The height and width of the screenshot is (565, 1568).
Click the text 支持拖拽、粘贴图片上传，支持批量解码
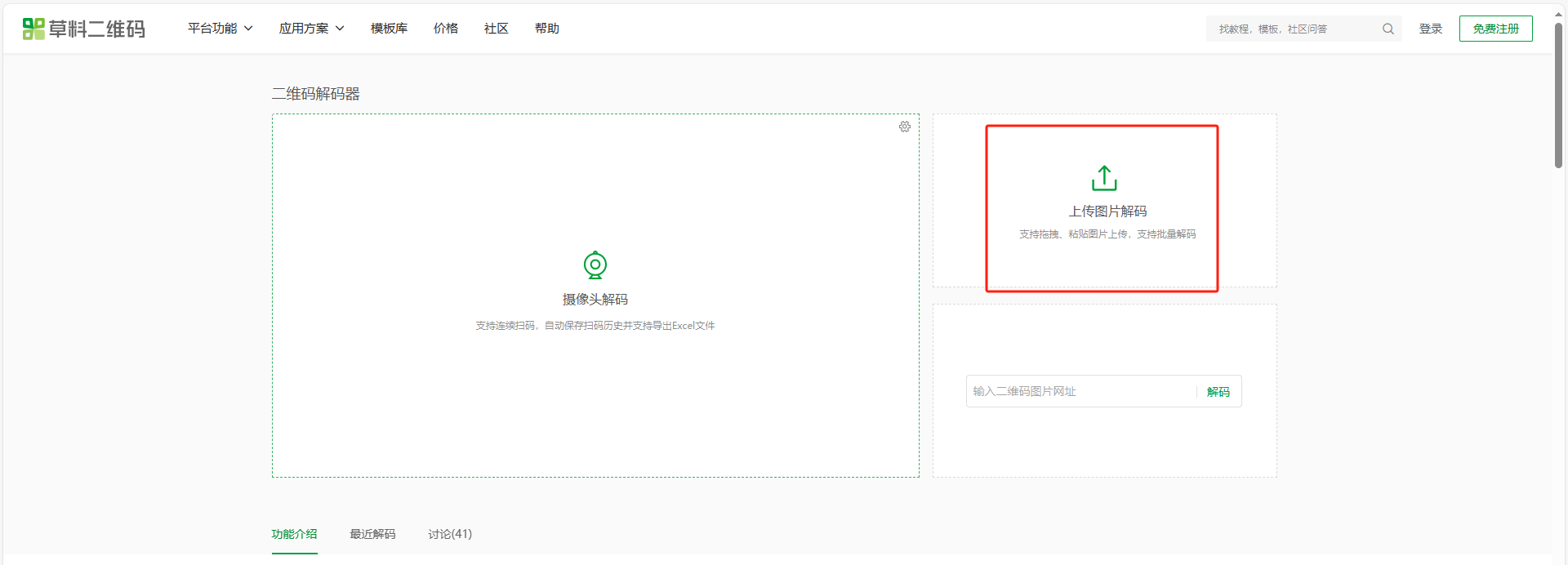tap(1107, 234)
